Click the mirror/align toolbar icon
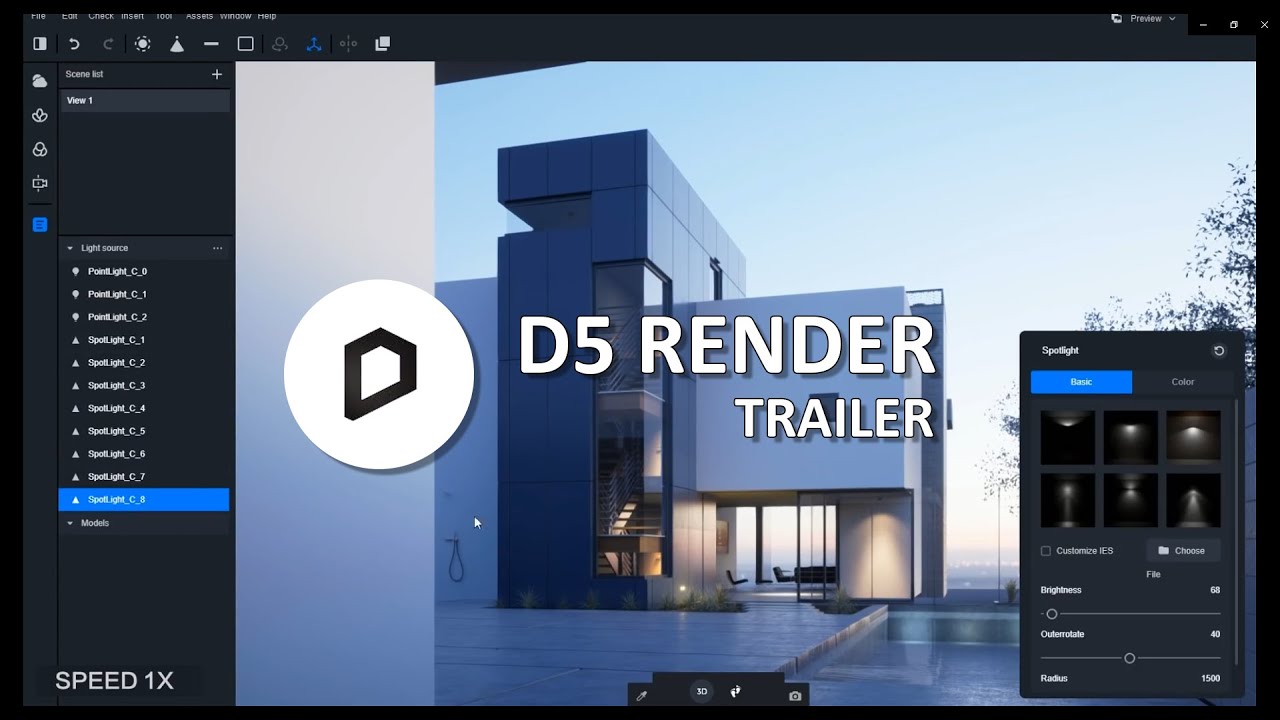The height and width of the screenshot is (720, 1280). 348,44
